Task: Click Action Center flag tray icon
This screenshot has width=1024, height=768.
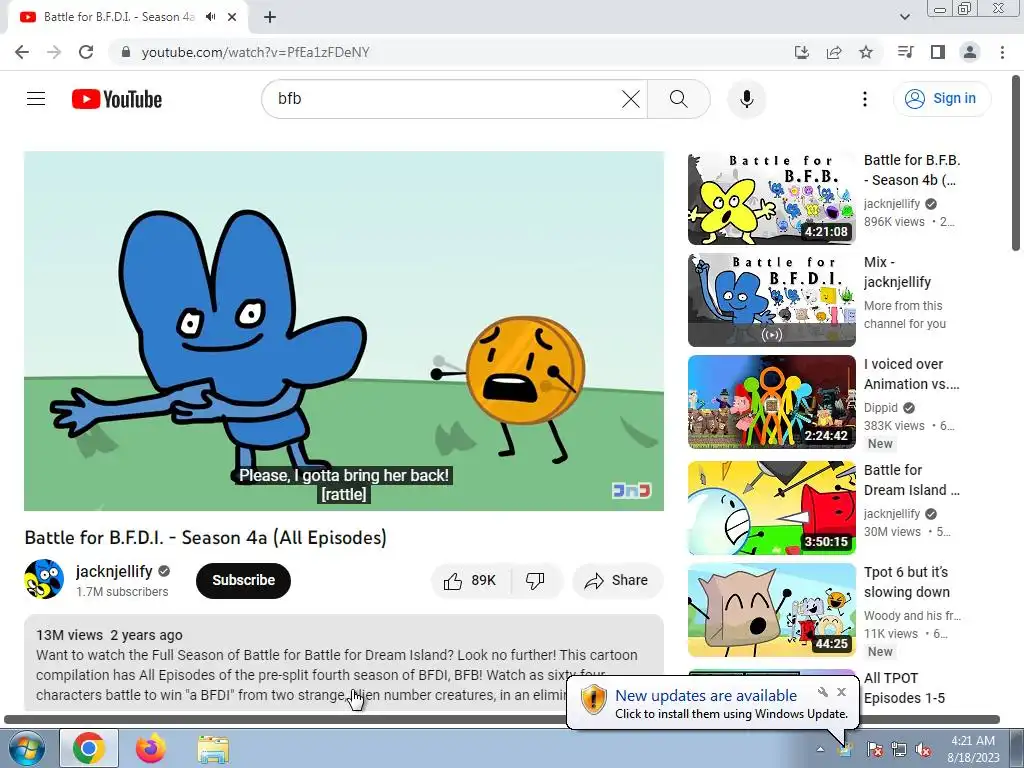Action: [x=874, y=749]
